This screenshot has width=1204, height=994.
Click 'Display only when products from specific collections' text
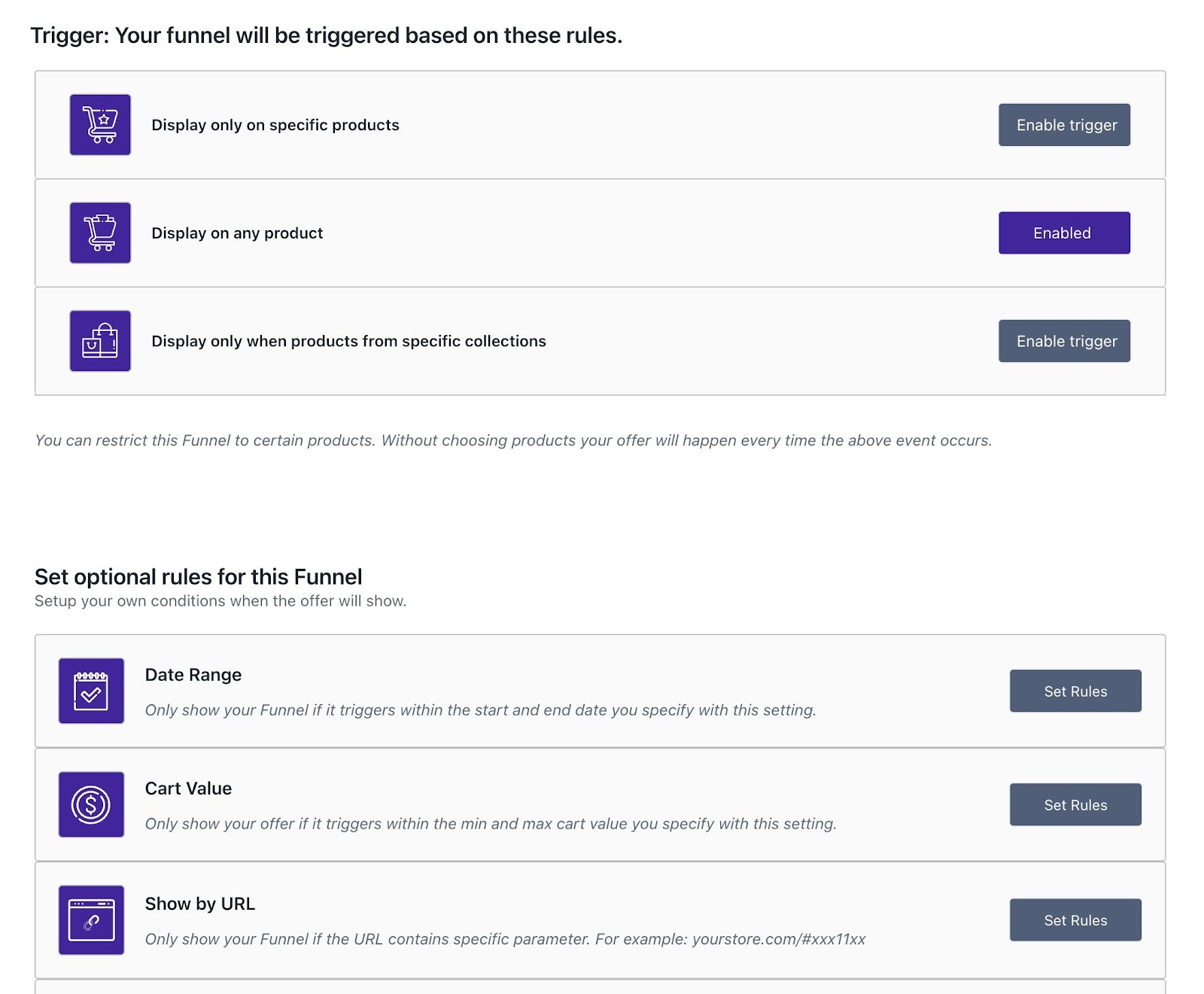(x=348, y=341)
